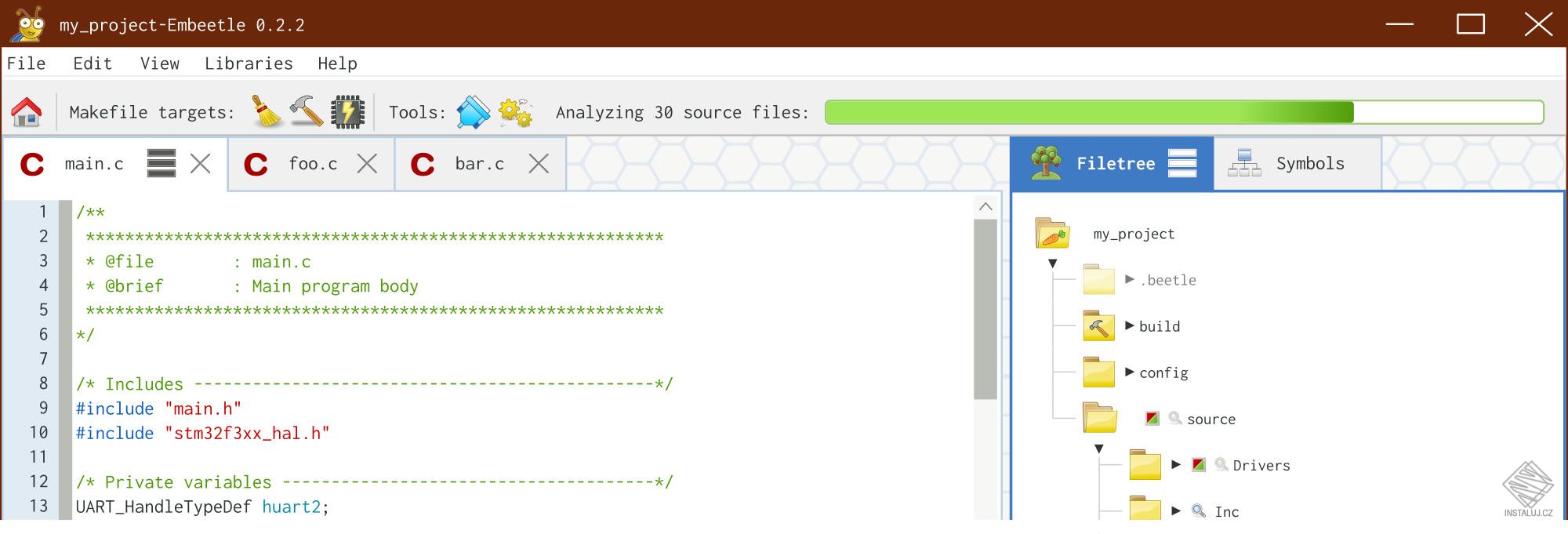Click the Drivers folder icon
This screenshot has height=534, width=1568.
pos(1145,464)
